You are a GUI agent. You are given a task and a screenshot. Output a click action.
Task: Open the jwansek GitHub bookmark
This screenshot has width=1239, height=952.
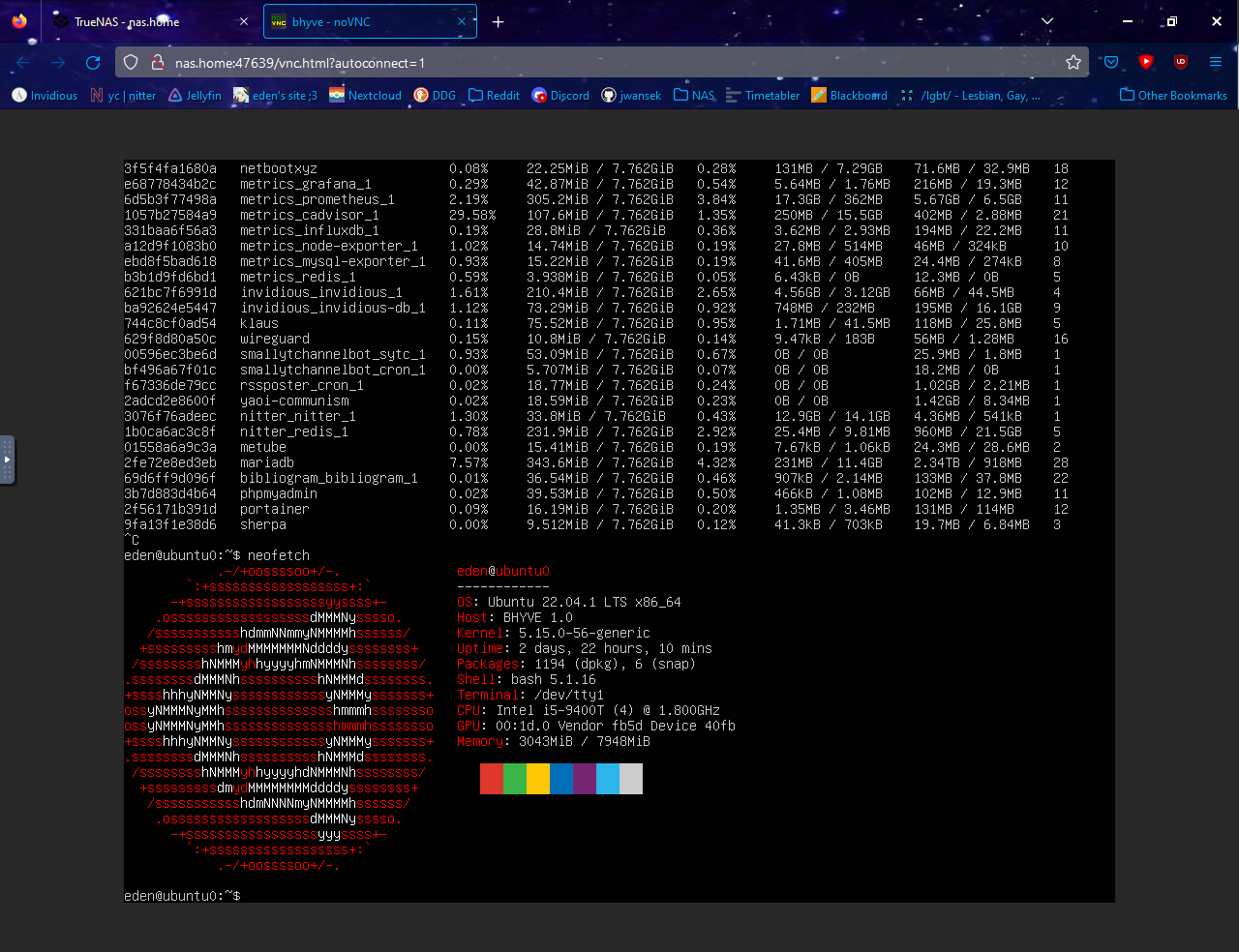pyautogui.click(x=631, y=95)
